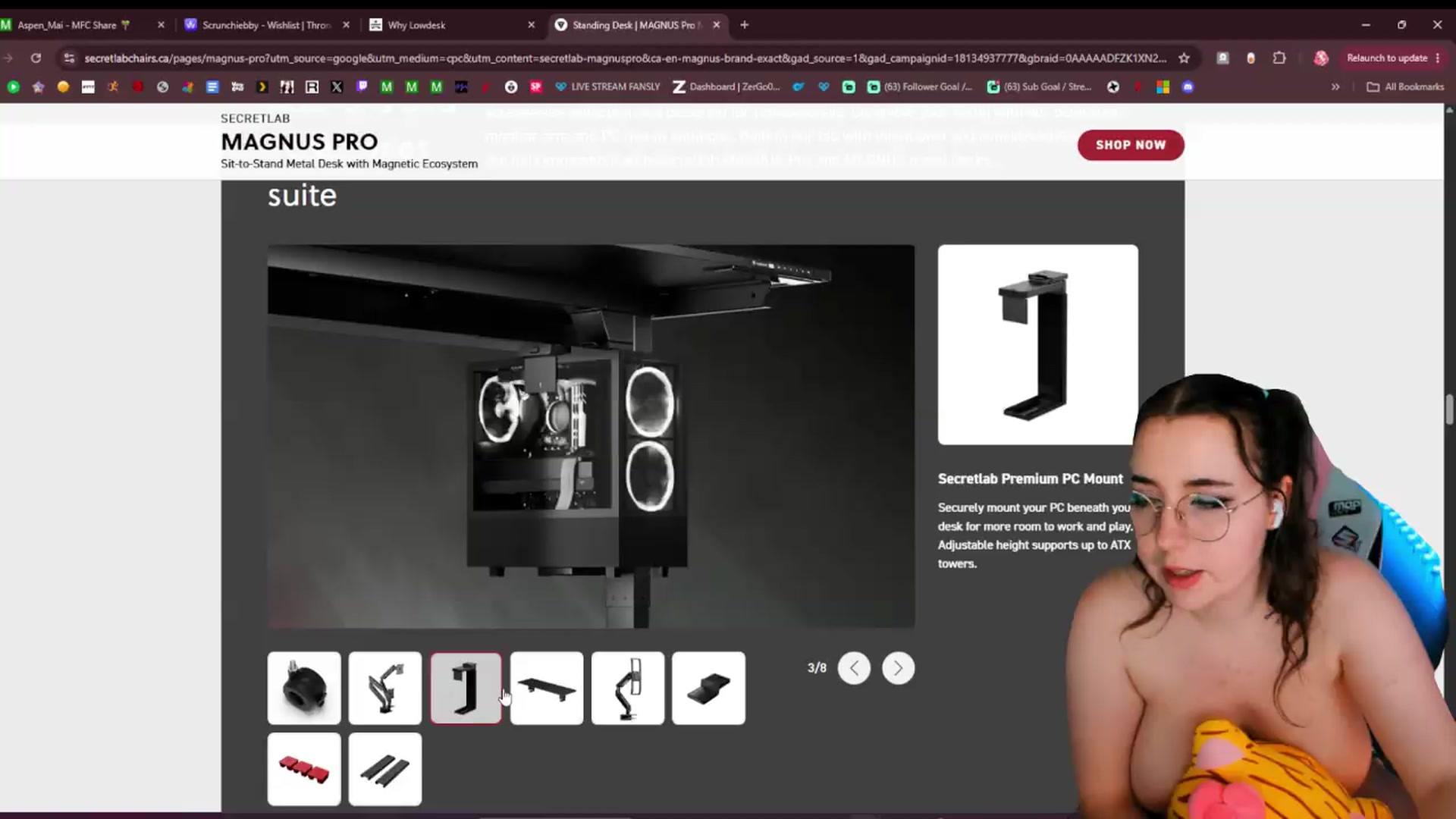The height and width of the screenshot is (819, 1456).
Task: Open the All Bookmarks folder
Action: pos(1405,87)
